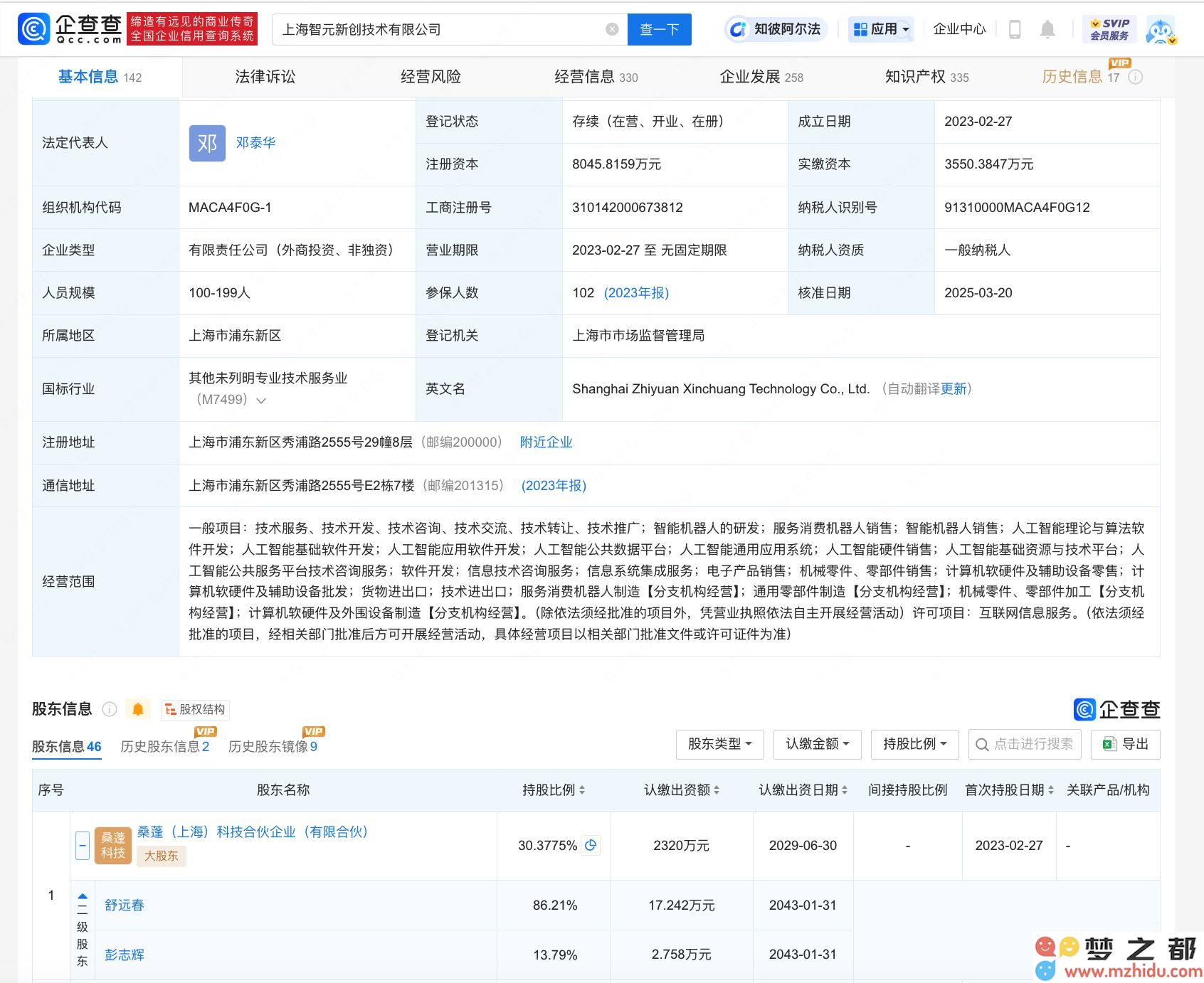Open the 参保人数 (2023年报) link
Viewport: 1204px width, 983px height.
point(636,293)
